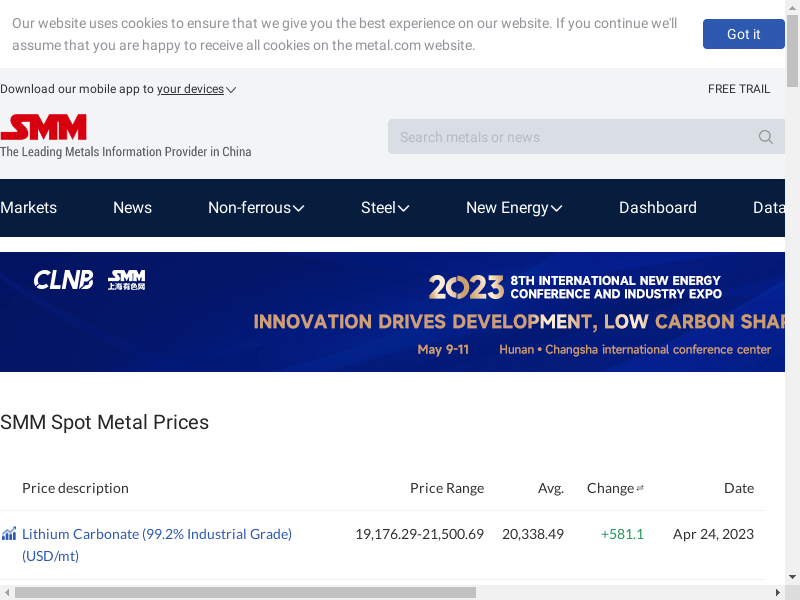The image size is (800, 600).
Task: Click scroll-up arrow of vertical scrollbar
Action: [x=792, y=7]
